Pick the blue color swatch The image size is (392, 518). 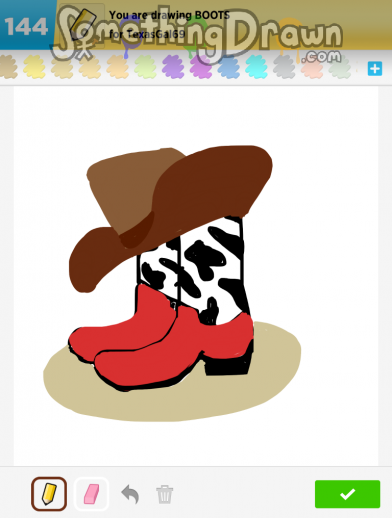click(229, 67)
